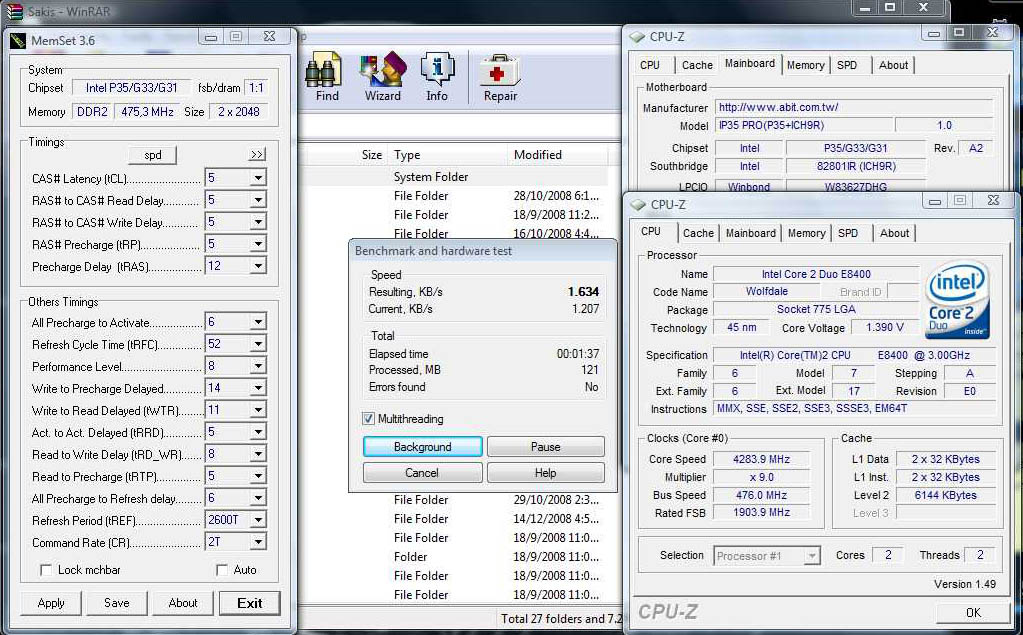1023x635 pixels.
Task: Open the CAS# Latency (tCL) dropdown
Action: pos(258,178)
